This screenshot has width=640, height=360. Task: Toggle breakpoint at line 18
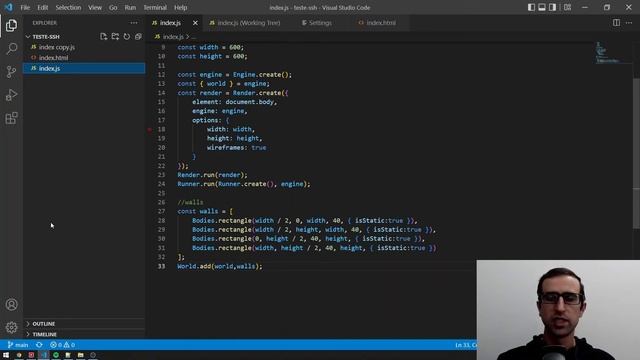pos(150,129)
